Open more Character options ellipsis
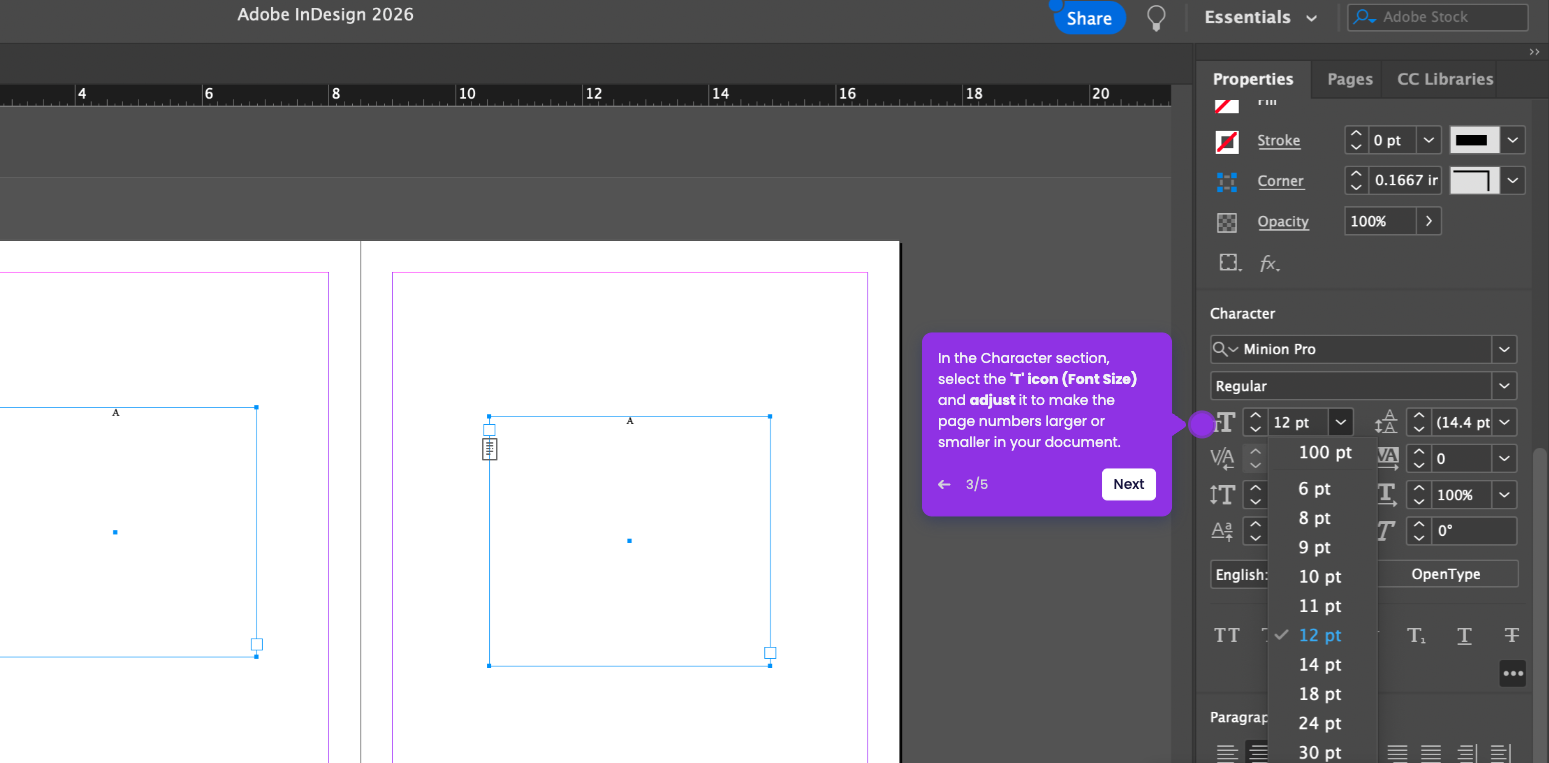Screen dimensions: 1549x763 pos(1513,673)
